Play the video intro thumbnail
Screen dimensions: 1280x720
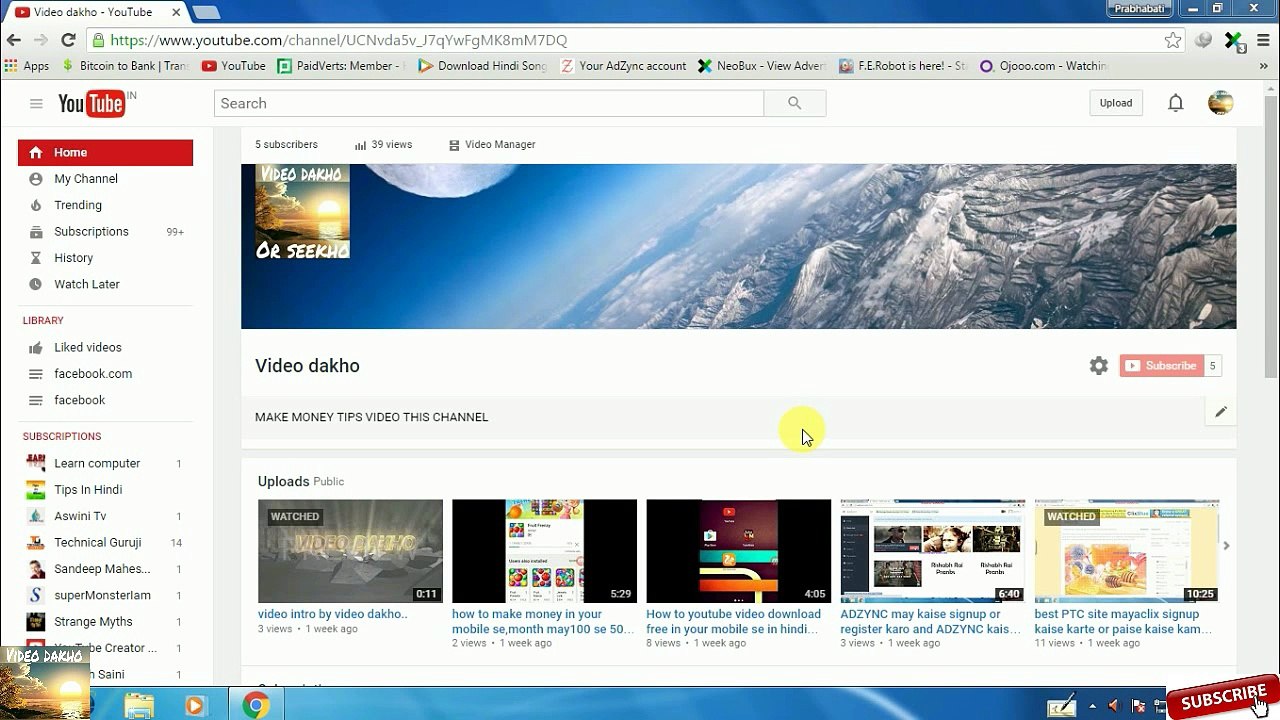350,551
